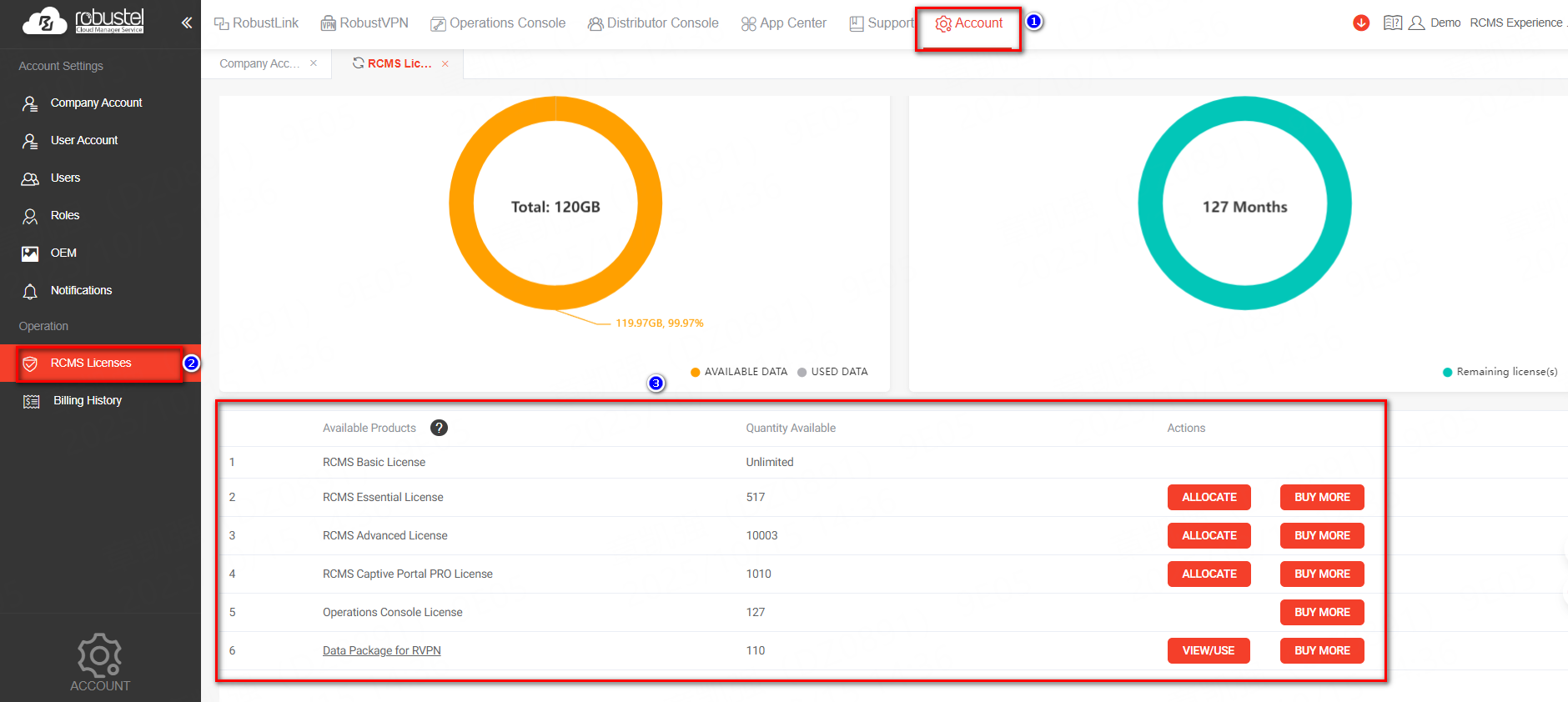This screenshot has width=1568, height=702.
Task: Allocate RCMS Essential License
Action: (x=1209, y=498)
